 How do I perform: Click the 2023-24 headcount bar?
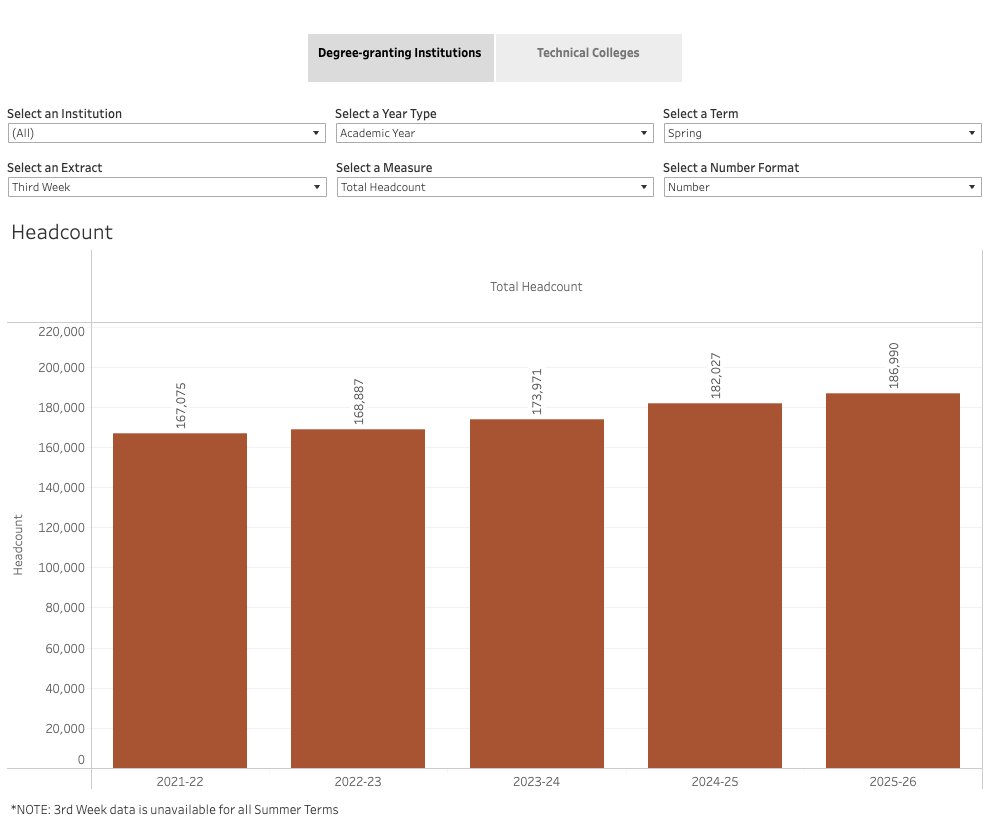click(537, 600)
